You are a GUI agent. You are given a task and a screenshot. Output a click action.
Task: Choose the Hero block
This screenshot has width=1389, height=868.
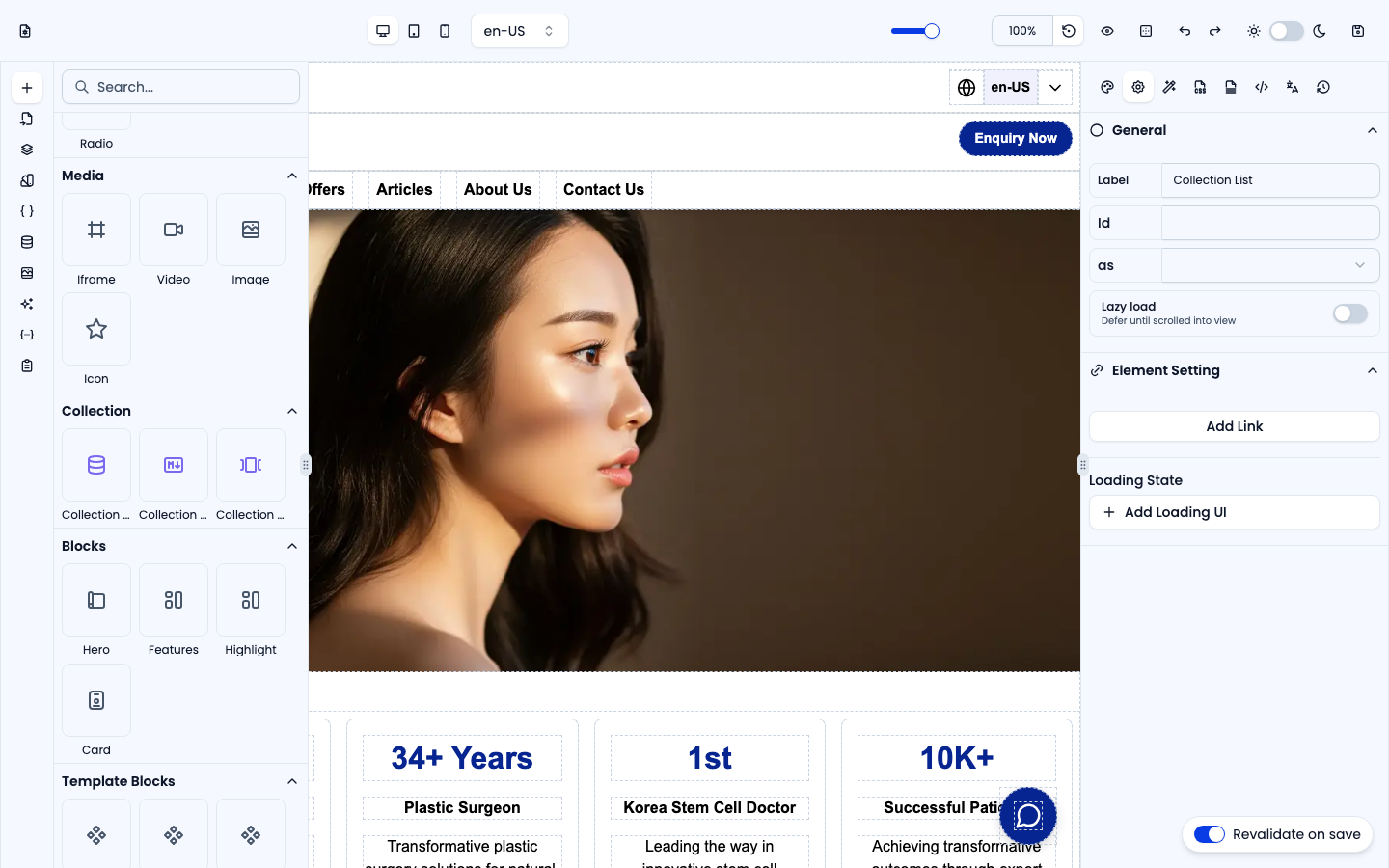pos(96,600)
